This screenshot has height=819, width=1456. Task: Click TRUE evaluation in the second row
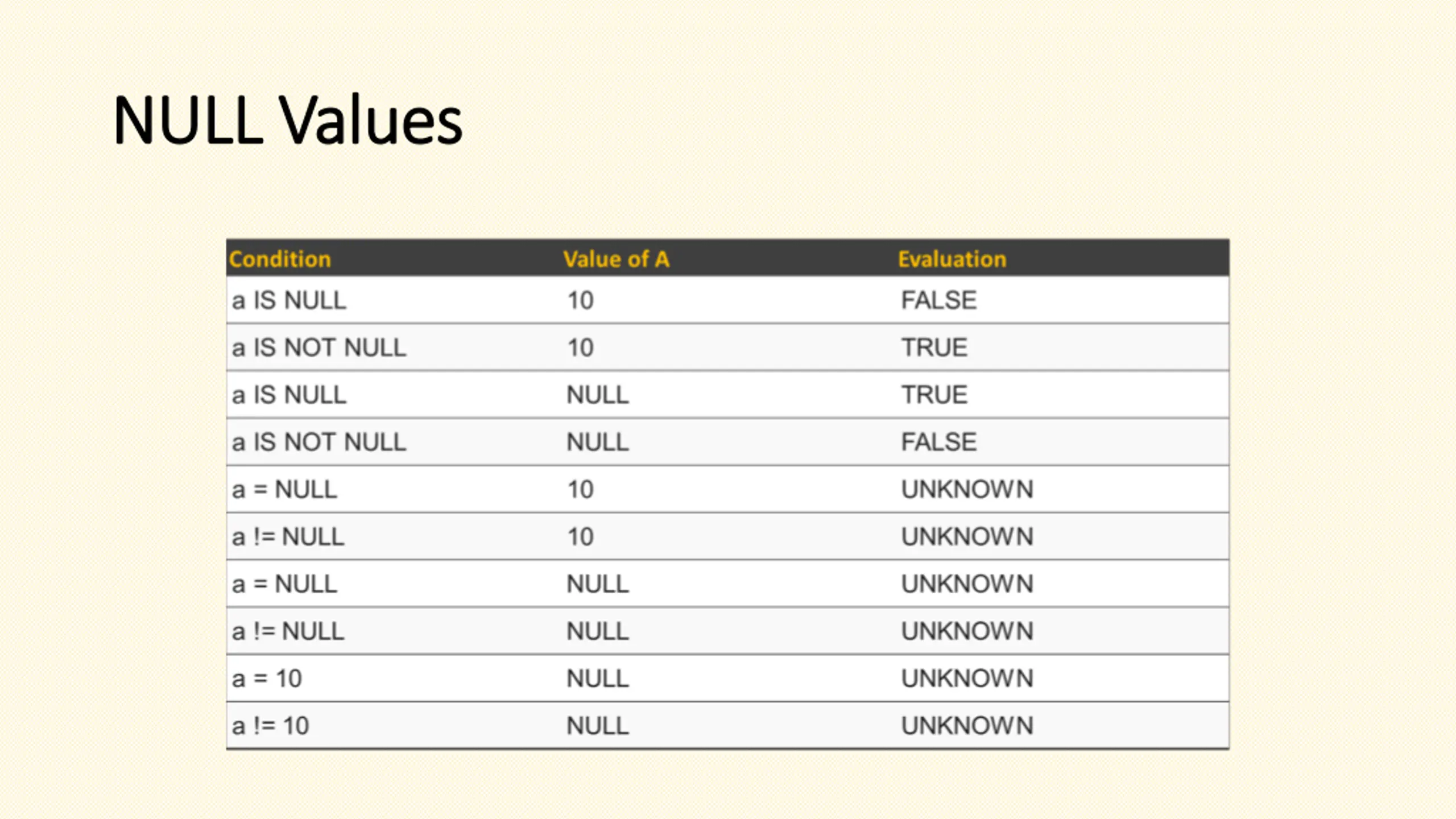[934, 348]
